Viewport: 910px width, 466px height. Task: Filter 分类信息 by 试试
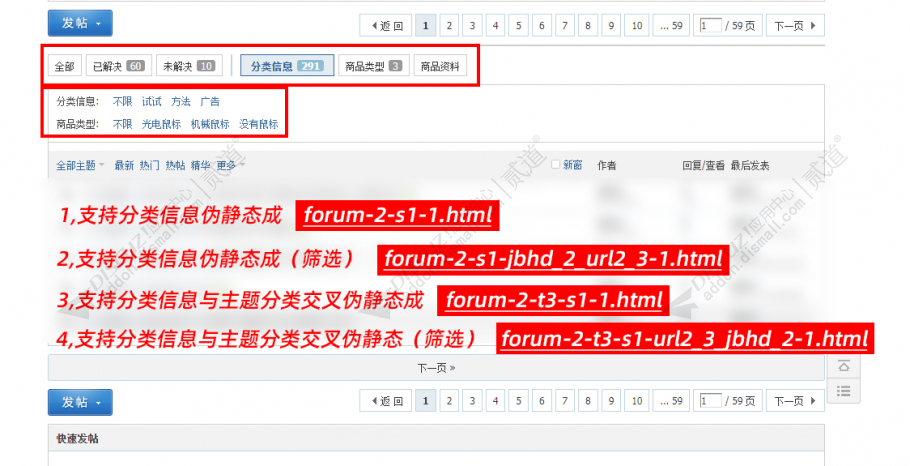(151, 102)
